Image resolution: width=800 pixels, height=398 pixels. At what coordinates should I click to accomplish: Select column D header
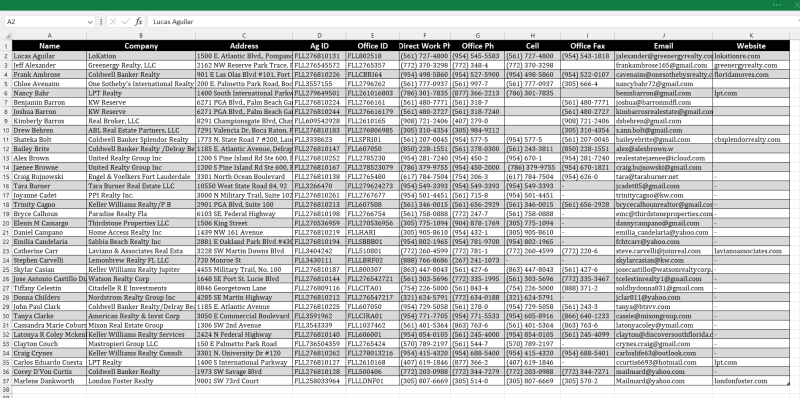(319, 36)
